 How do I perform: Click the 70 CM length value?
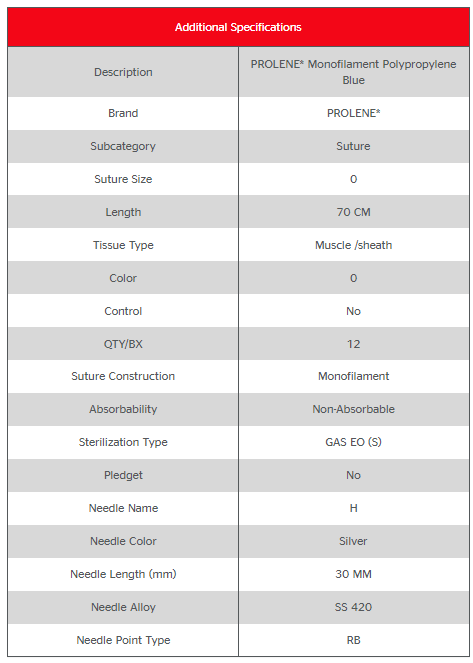click(353, 212)
